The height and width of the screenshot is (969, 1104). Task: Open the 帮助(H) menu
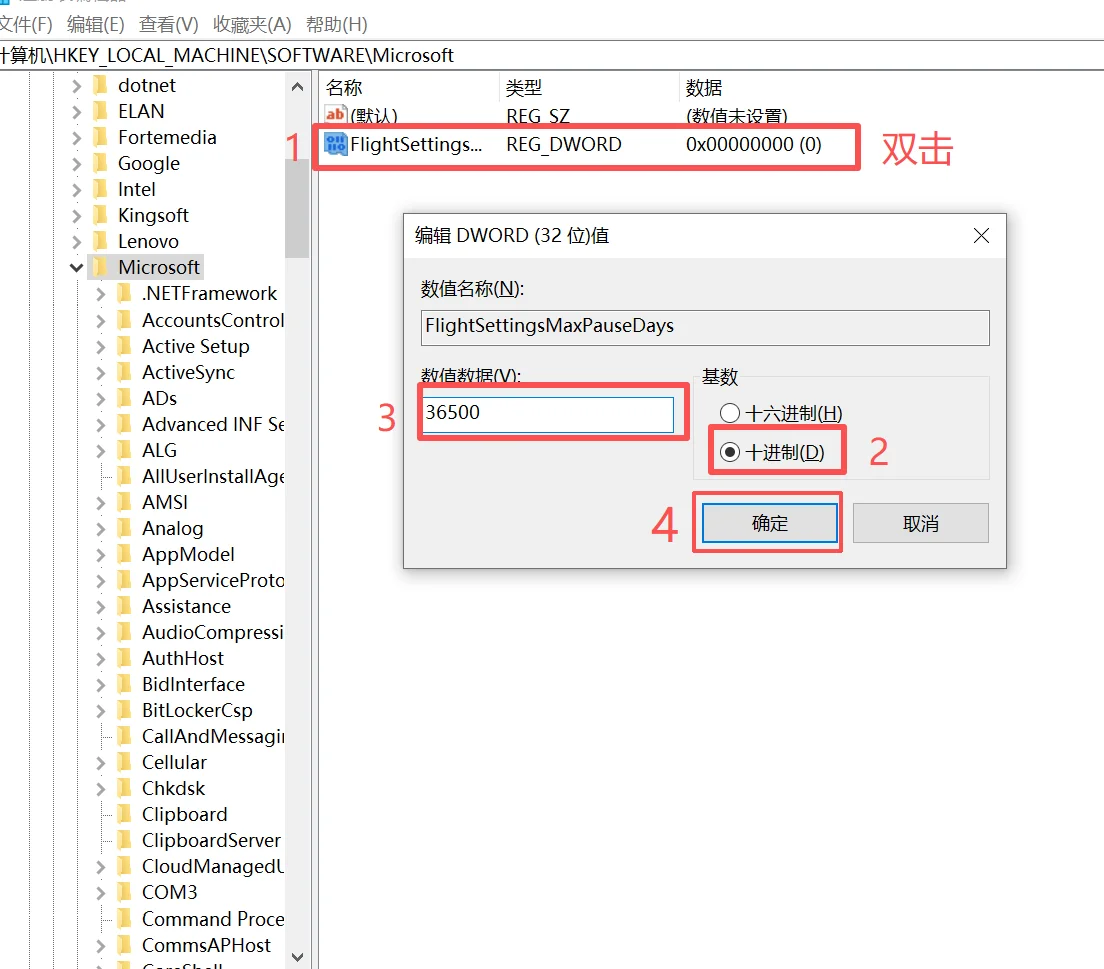[x=337, y=25]
